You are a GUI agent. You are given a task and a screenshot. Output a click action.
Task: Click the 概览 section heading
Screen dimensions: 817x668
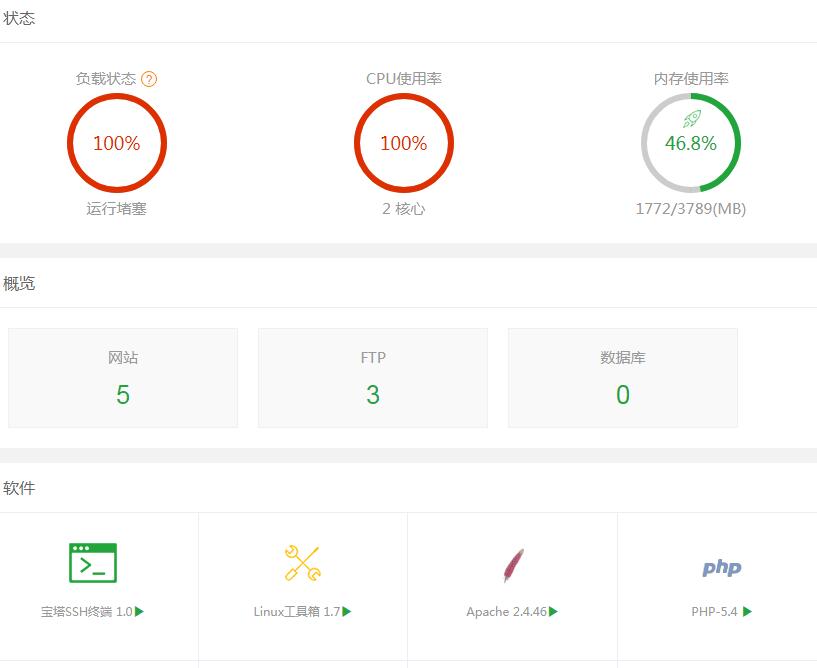pos(19,283)
